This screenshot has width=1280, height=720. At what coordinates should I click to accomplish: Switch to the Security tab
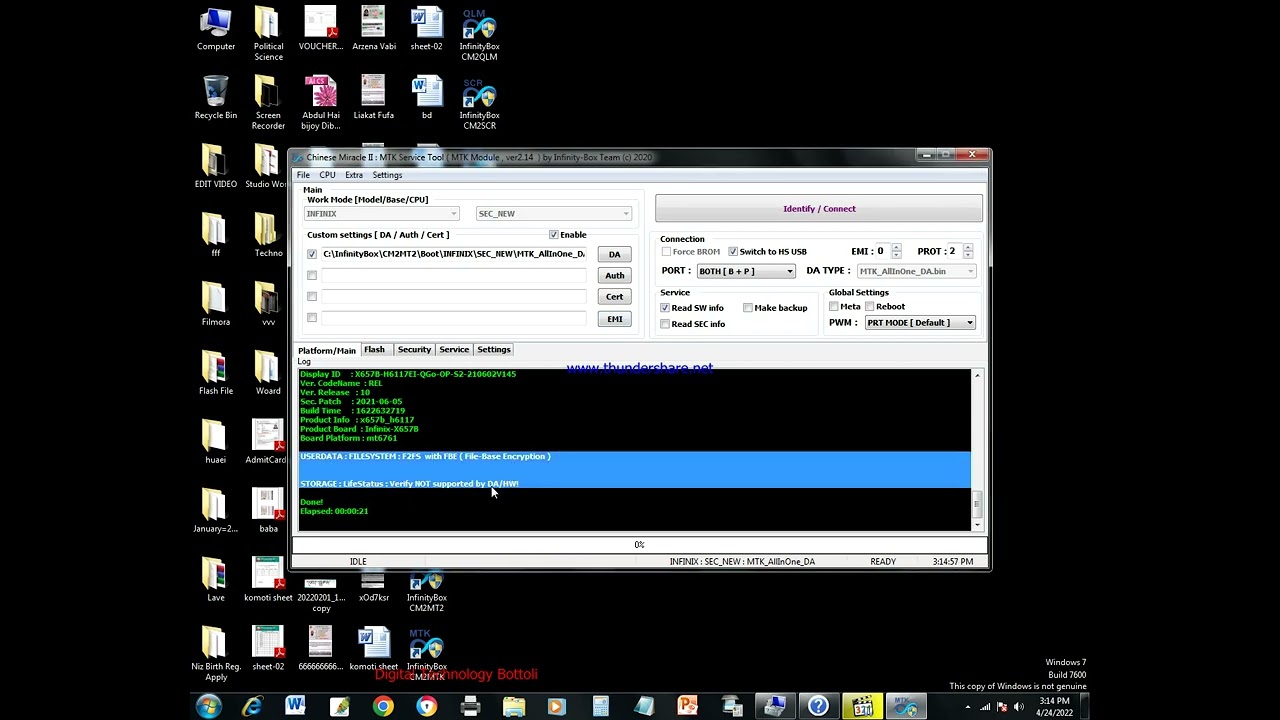pos(414,350)
